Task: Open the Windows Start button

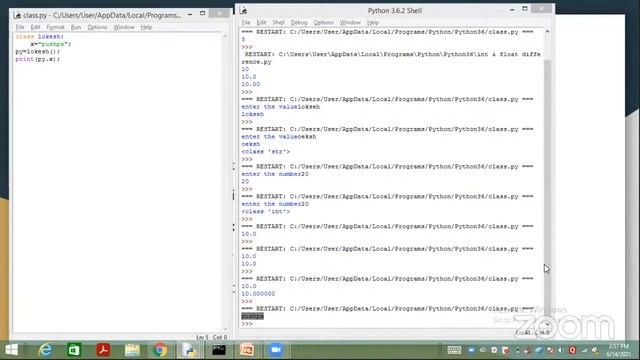Action: 12,350
